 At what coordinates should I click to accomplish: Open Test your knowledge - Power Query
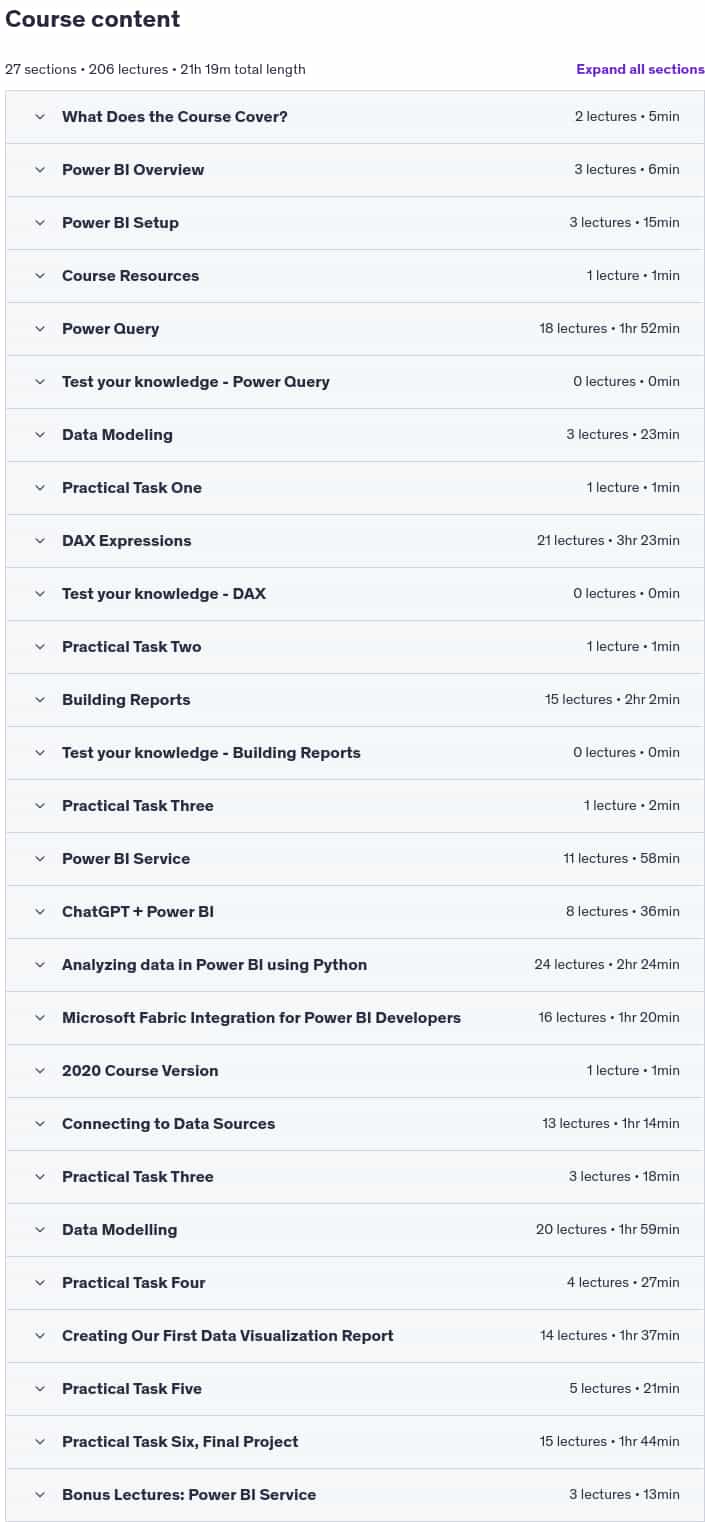pos(355,382)
